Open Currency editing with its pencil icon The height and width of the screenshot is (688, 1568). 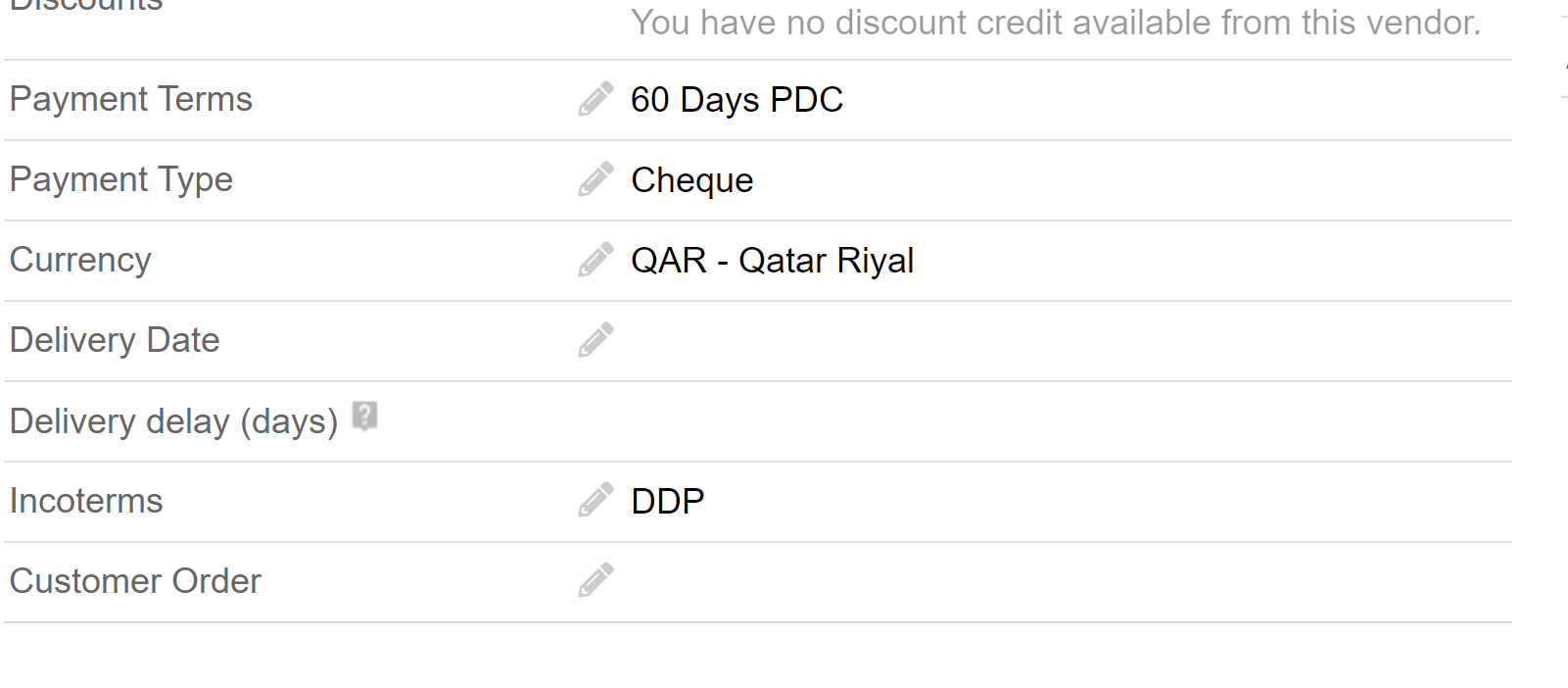595,260
